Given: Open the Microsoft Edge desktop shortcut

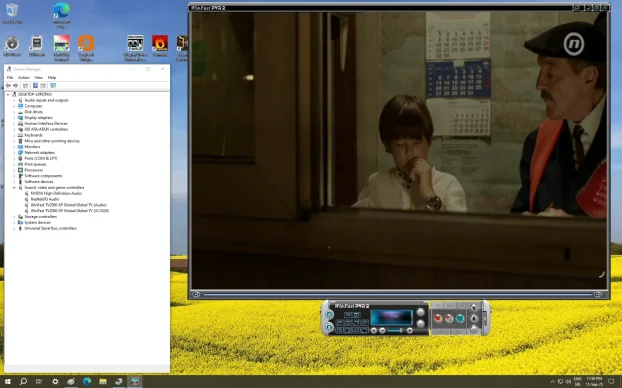Looking at the screenshot, I should pyautogui.click(x=61, y=15).
